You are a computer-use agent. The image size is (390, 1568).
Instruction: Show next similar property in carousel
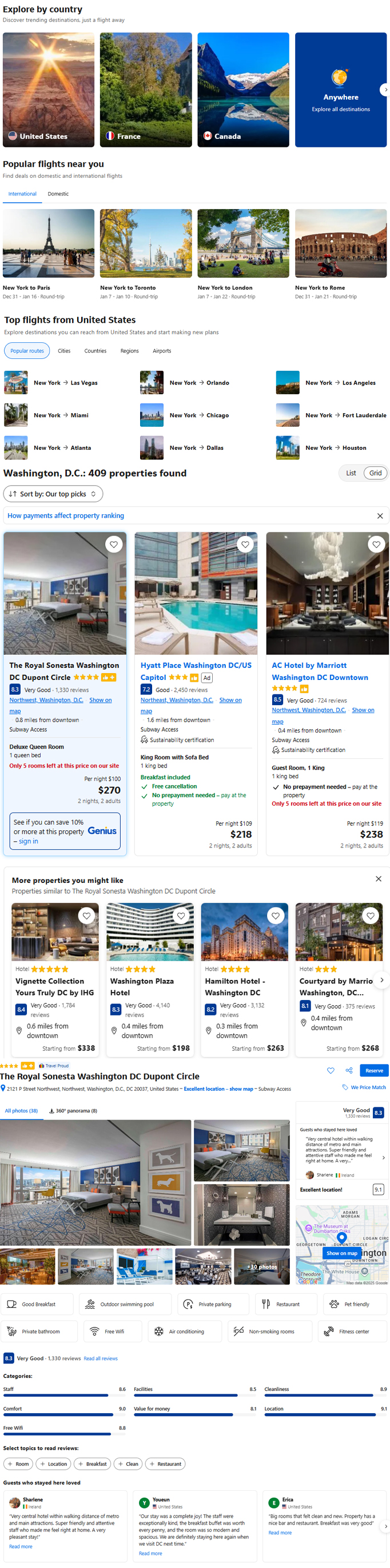382,980
